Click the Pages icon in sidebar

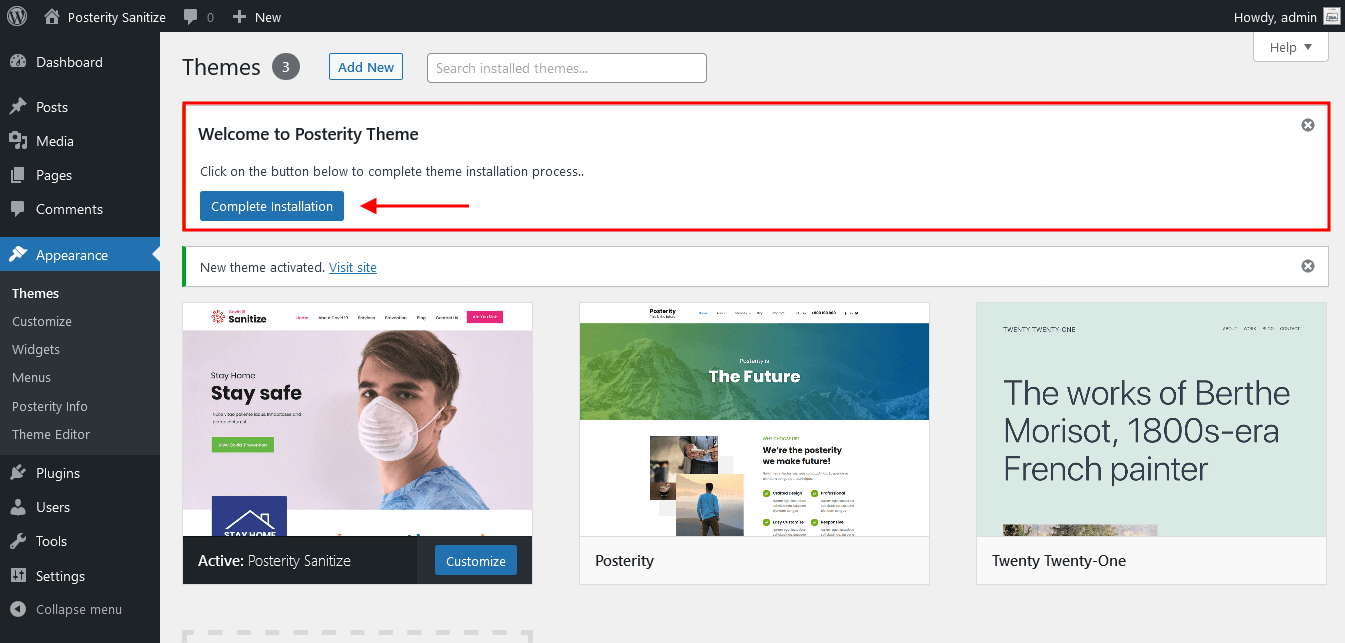pyautogui.click(x=18, y=175)
